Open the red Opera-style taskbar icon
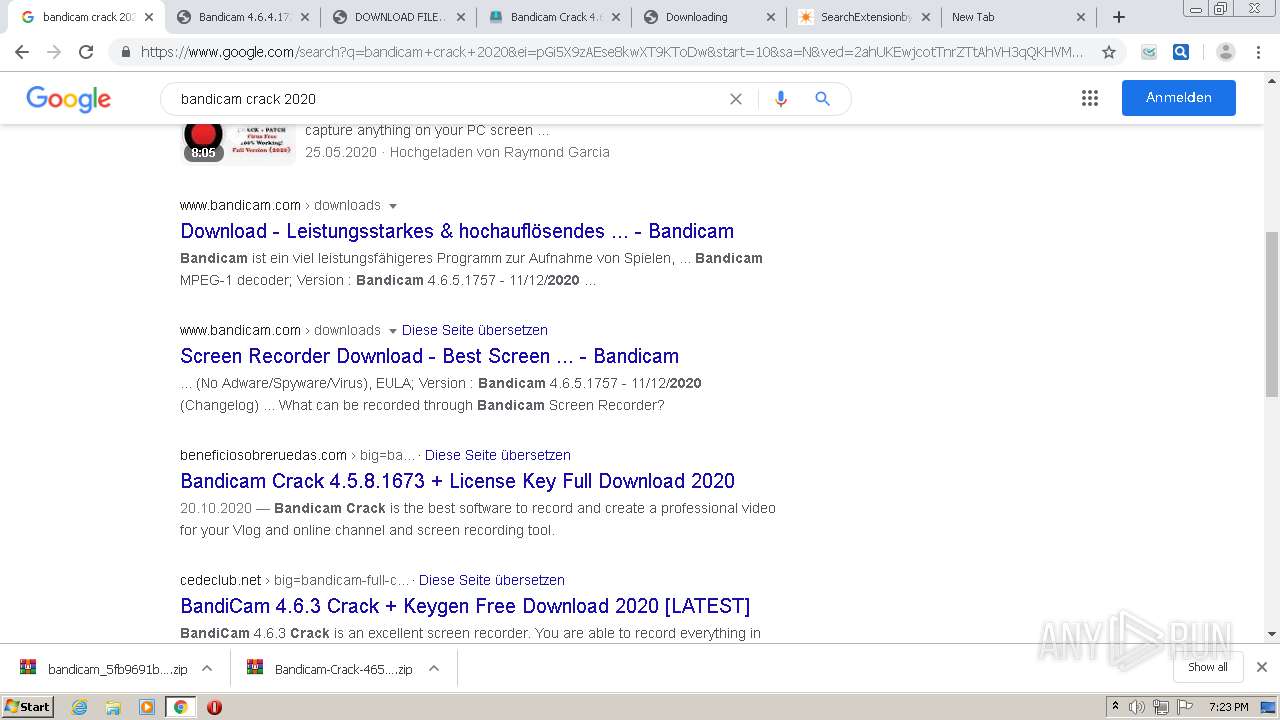The image size is (1280, 720). point(214,707)
